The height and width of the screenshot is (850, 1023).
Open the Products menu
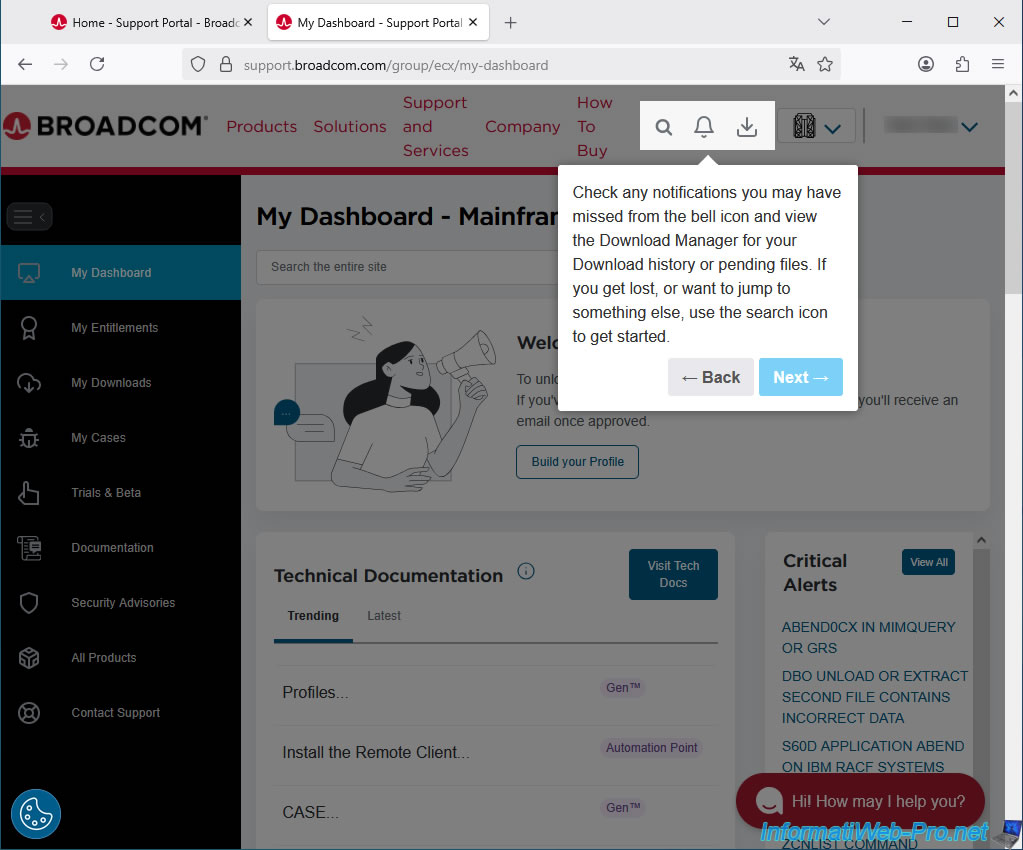261,127
